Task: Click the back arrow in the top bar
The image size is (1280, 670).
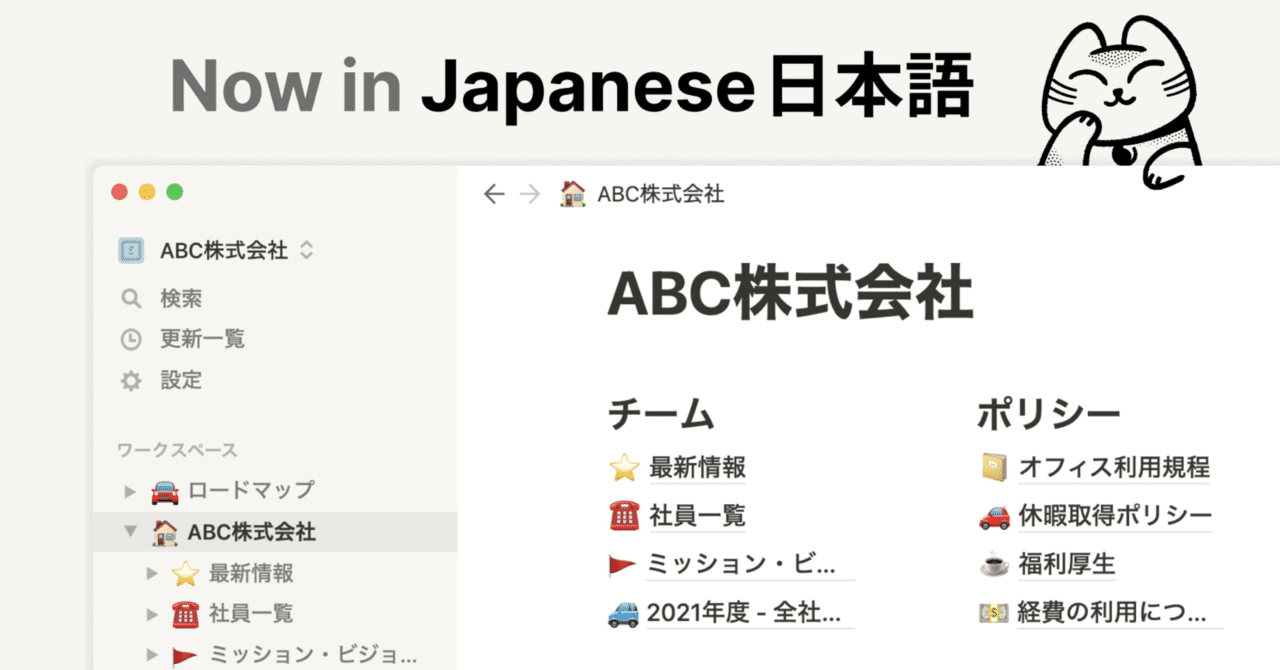Action: pyautogui.click(x=494, y=194)
